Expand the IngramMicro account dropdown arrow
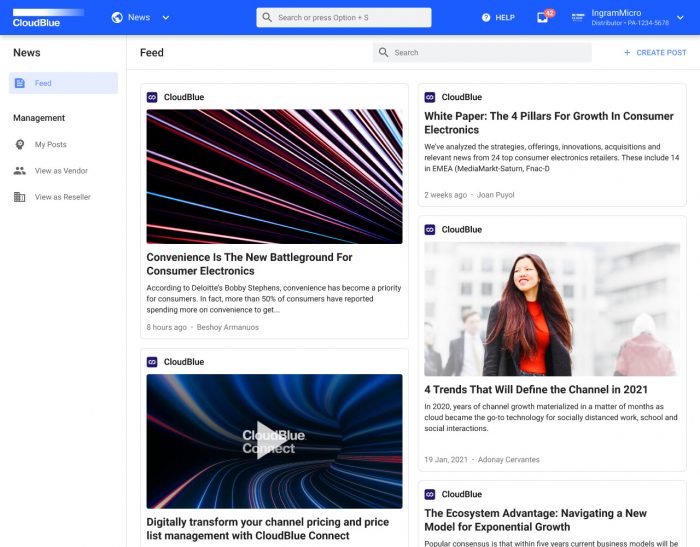The height and width of the screenshot is (547, 700). click(x=680, y=18)
